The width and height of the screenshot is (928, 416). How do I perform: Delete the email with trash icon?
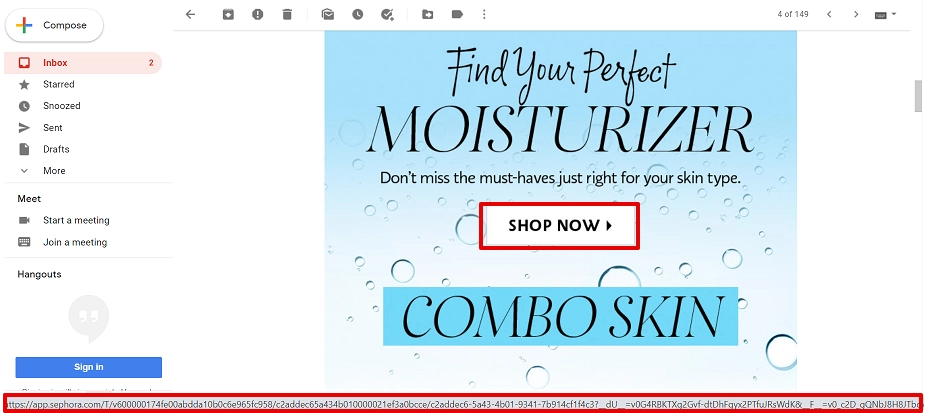point(287,14)
